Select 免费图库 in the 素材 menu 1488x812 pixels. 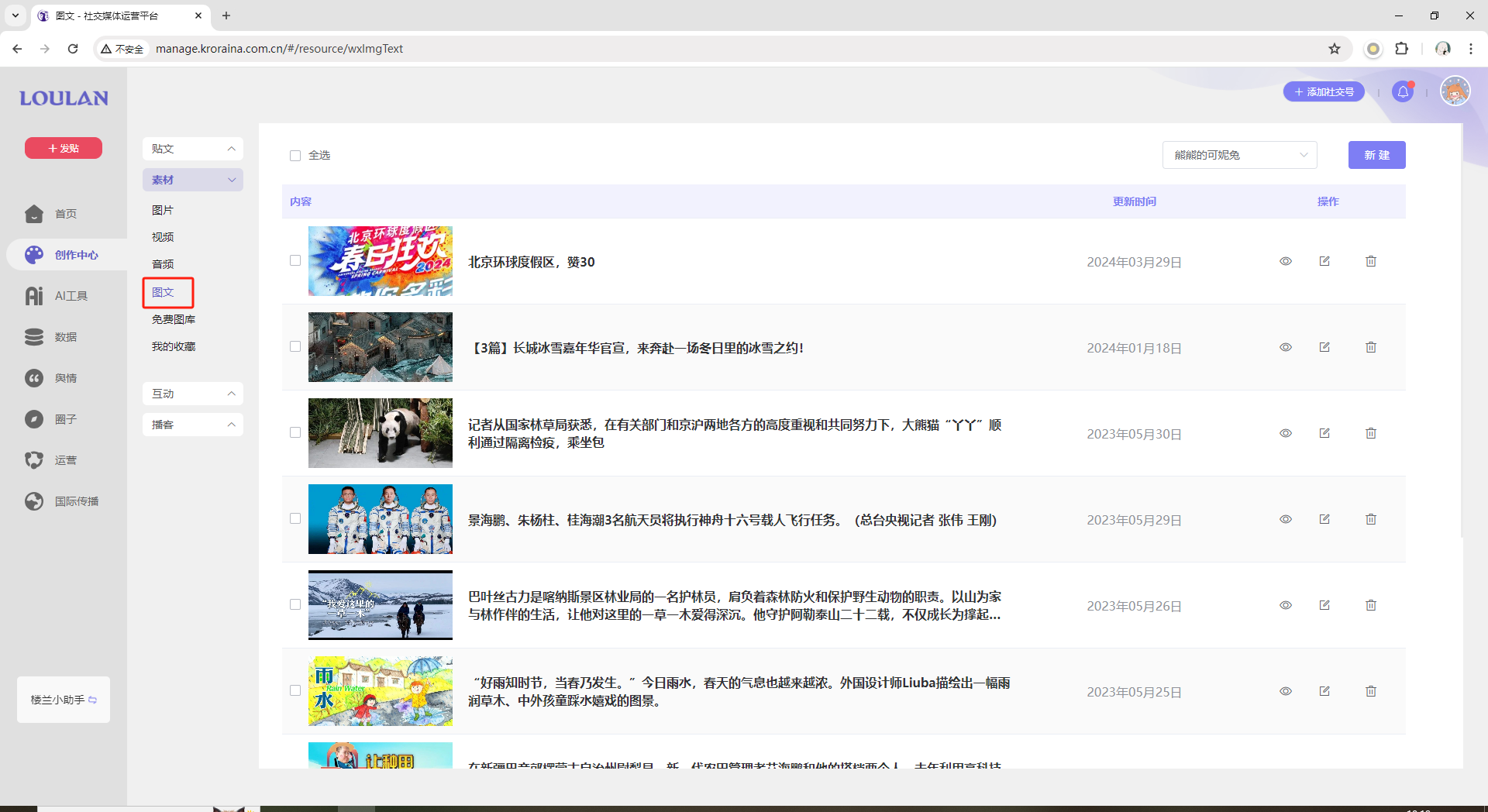(x=174, y=319)
